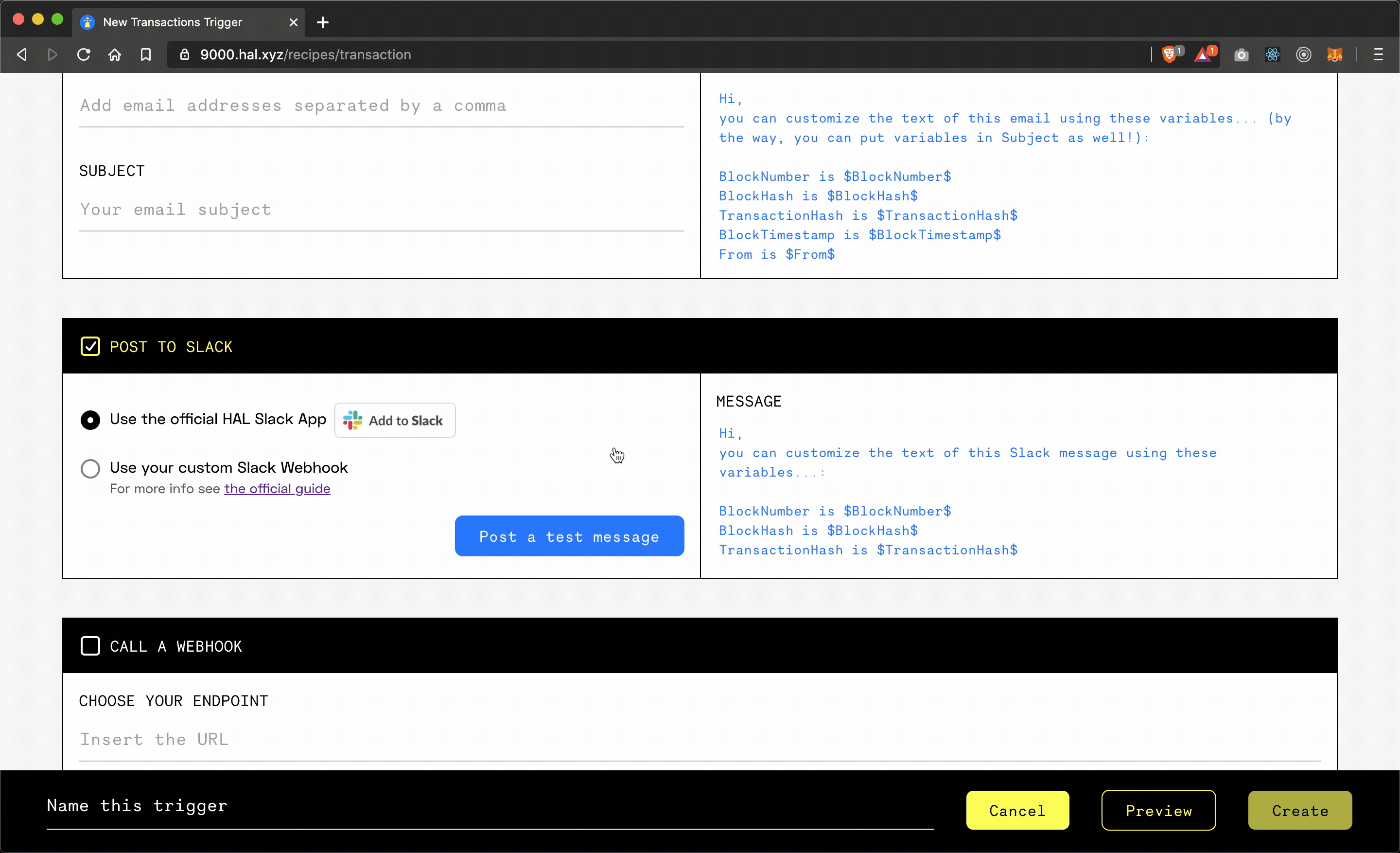
Task: Click Post a test message button
Action: [x=569, y=536]
